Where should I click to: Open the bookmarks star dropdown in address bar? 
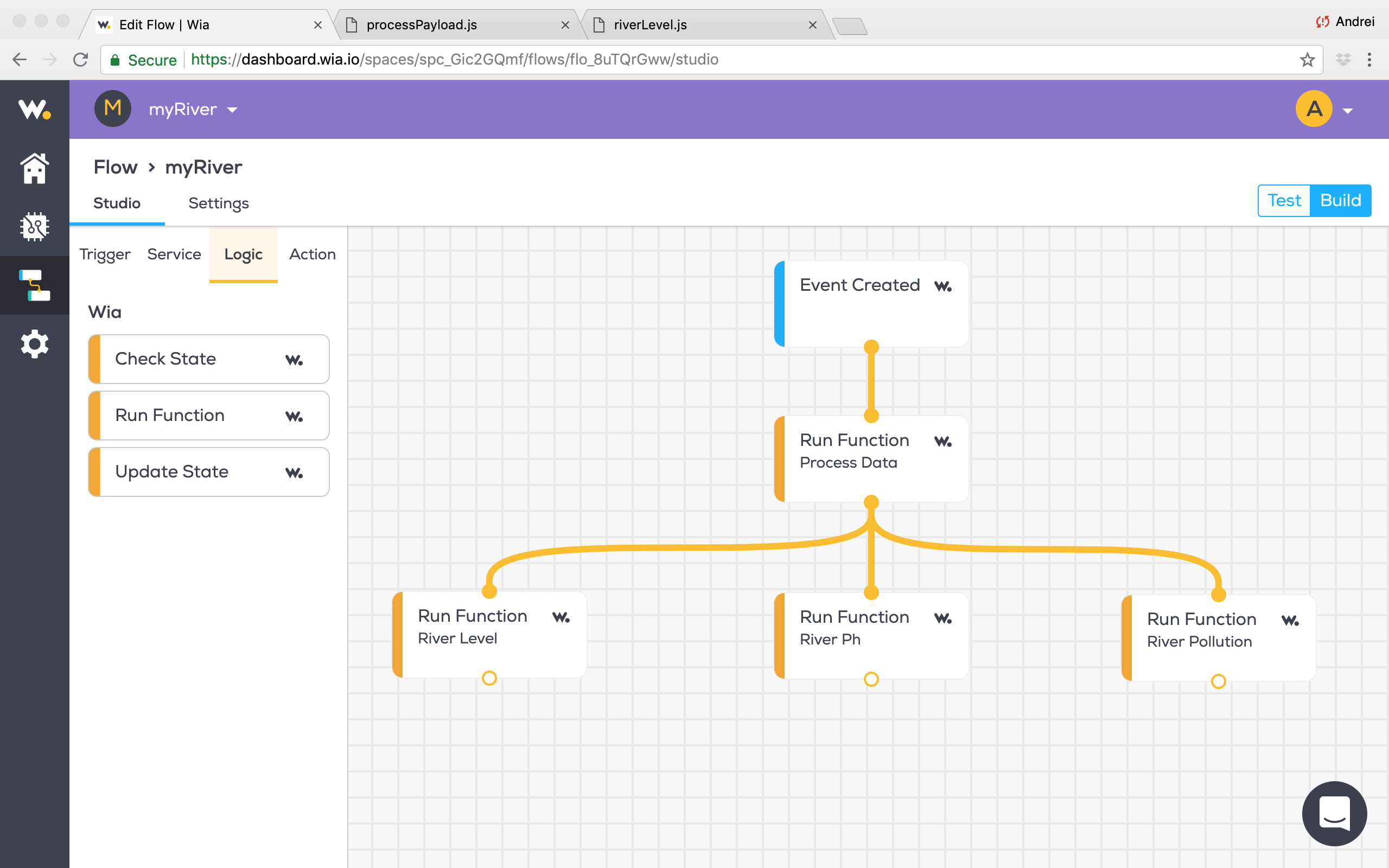1307,59
